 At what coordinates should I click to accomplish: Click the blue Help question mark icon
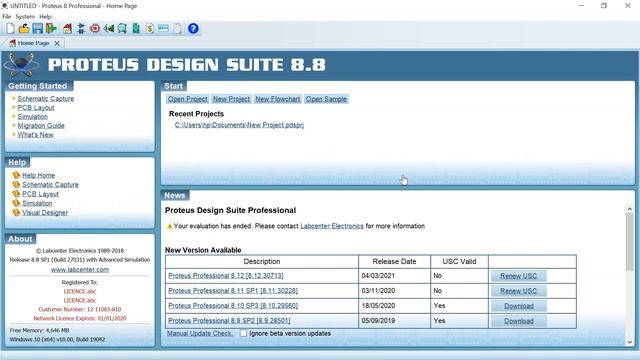[193, 28]
